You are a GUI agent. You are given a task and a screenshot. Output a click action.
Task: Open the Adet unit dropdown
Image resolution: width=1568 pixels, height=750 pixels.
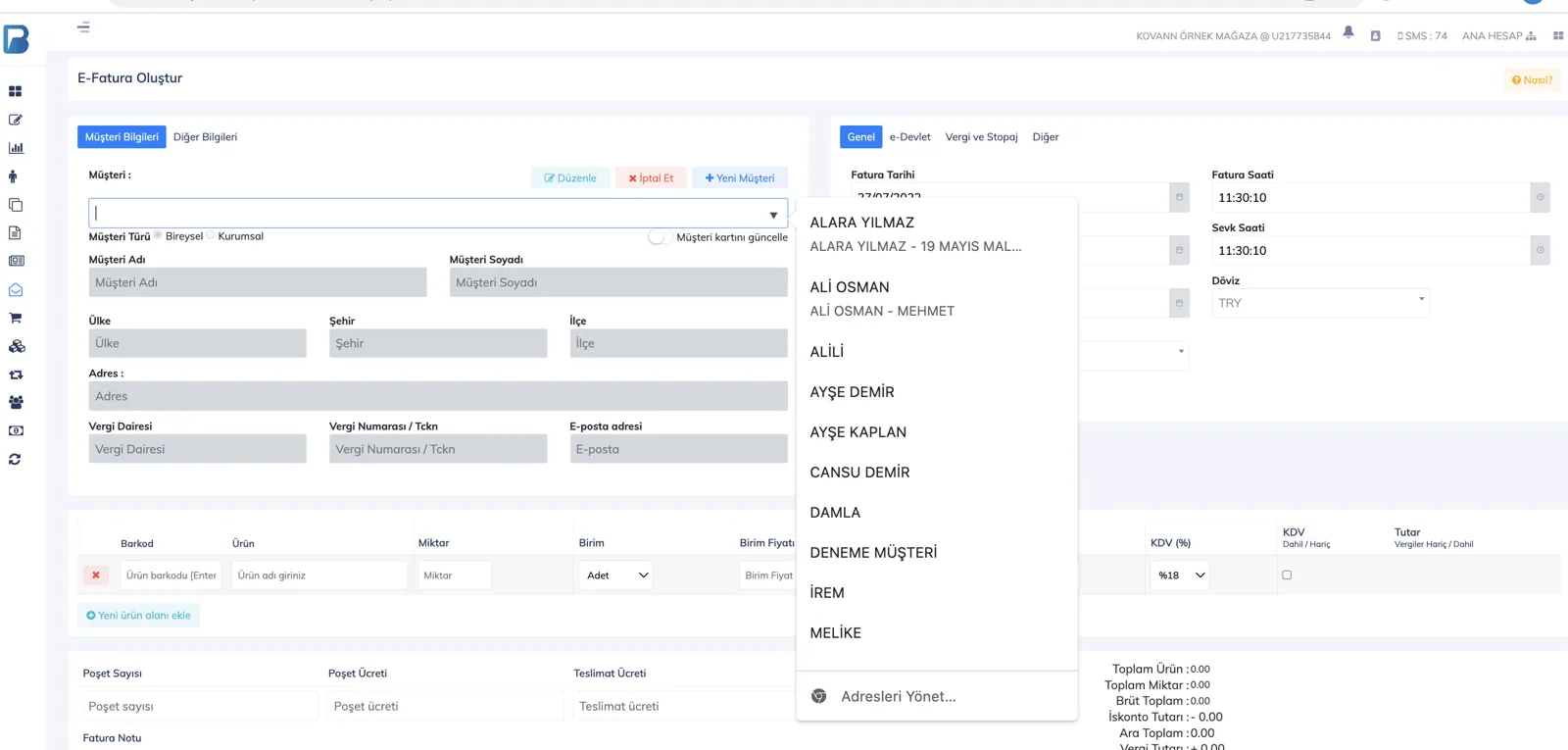(x=616, y=575)
